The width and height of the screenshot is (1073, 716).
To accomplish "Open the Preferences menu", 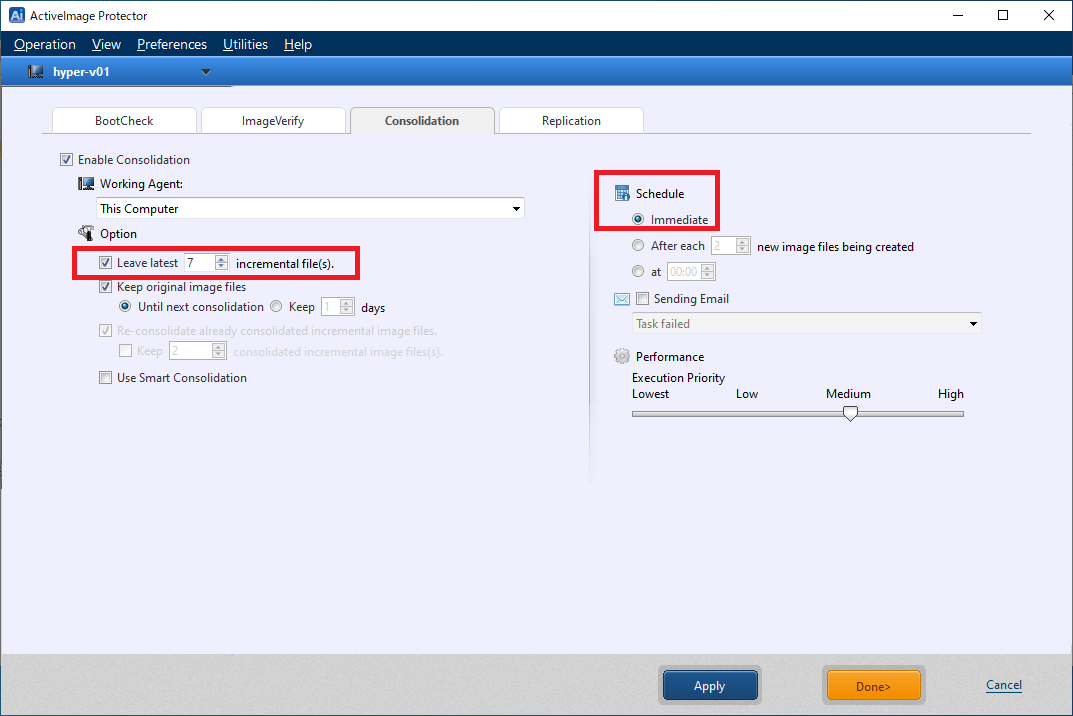I will (x=172, y=44).
